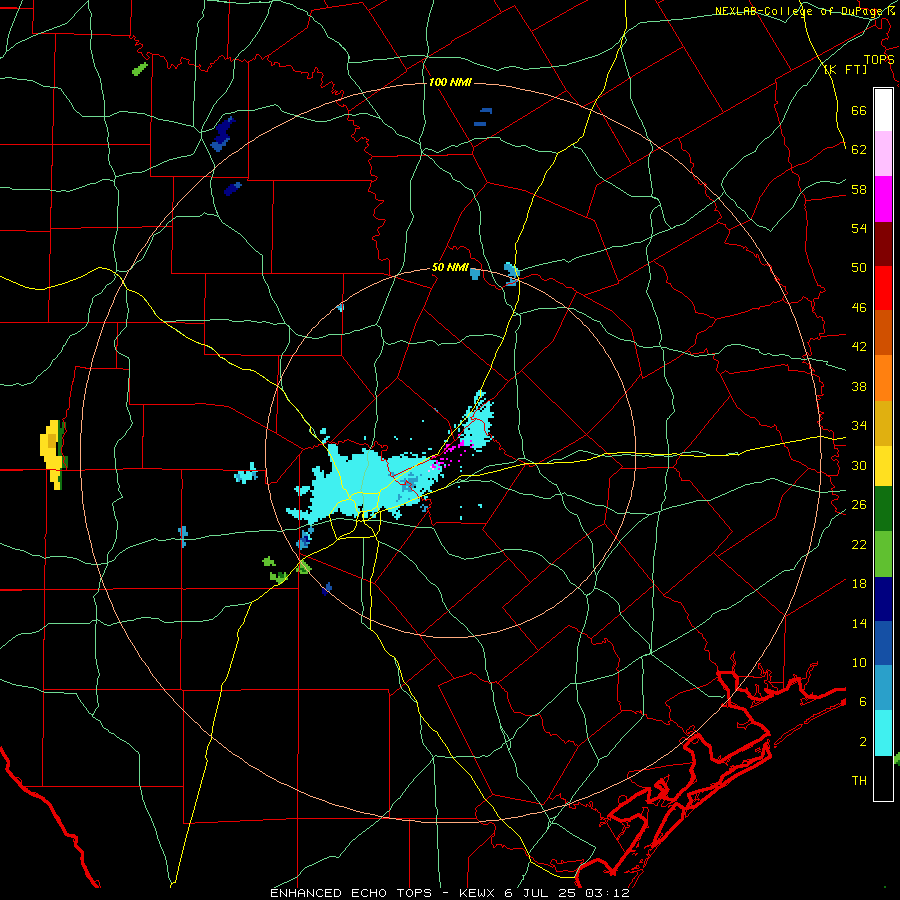Click the 100 NMI range ring label

(x=450, y=83)
